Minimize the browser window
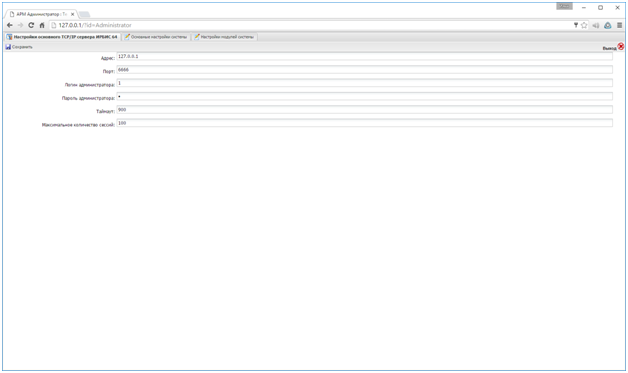The width and height of the screenshot is (628, 373). click(x=584, y=8)
